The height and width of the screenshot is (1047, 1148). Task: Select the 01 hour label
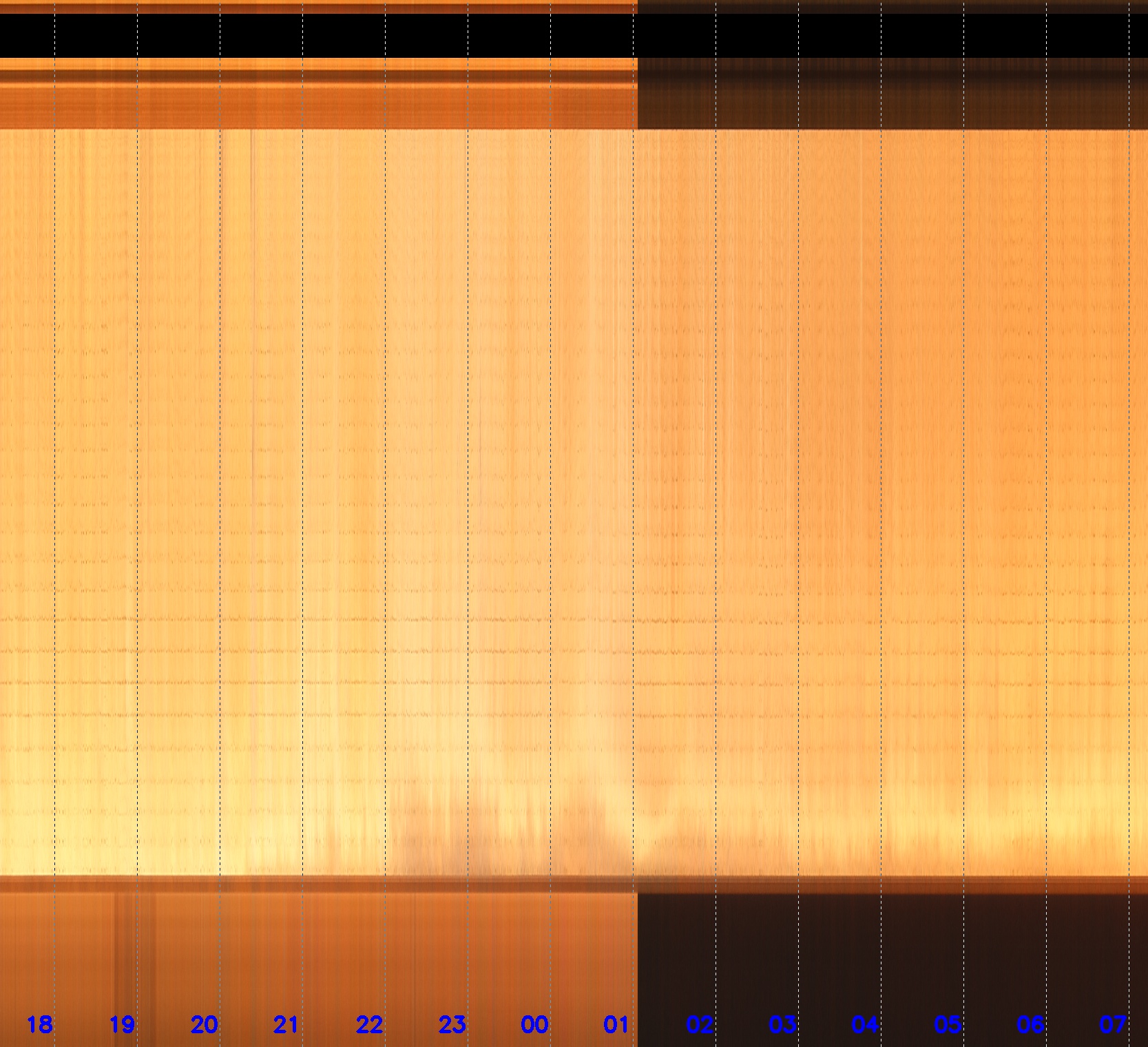(x=616, y=1024)
